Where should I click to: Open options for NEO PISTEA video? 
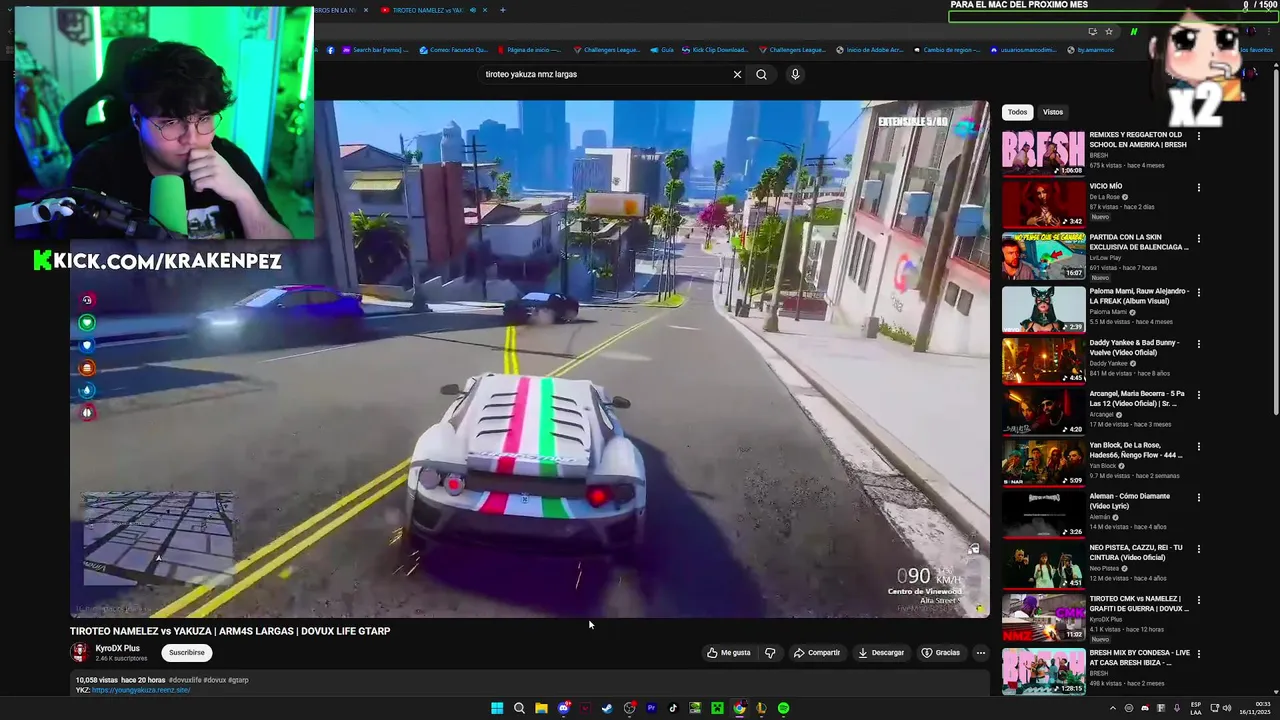(x=1198, y=549)
